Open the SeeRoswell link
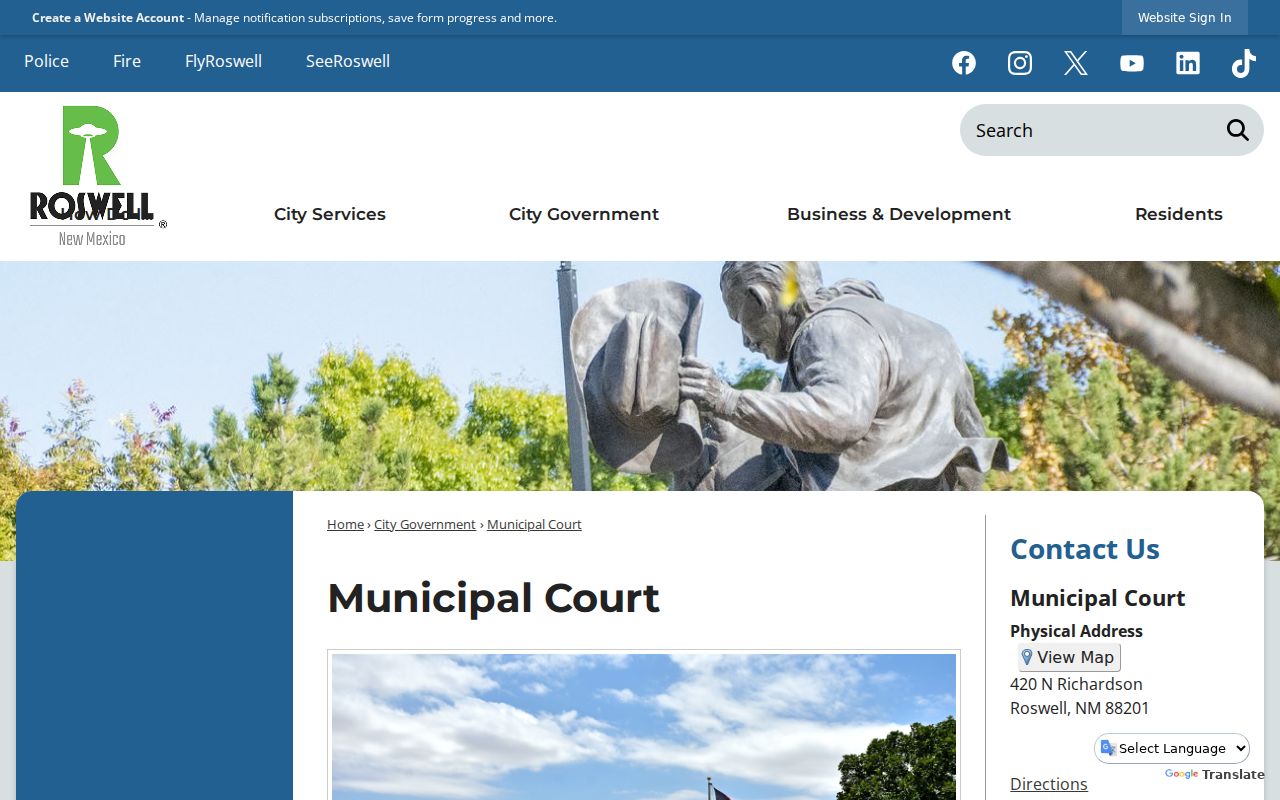Screen dimensions: 1280x800 (348, 61)
